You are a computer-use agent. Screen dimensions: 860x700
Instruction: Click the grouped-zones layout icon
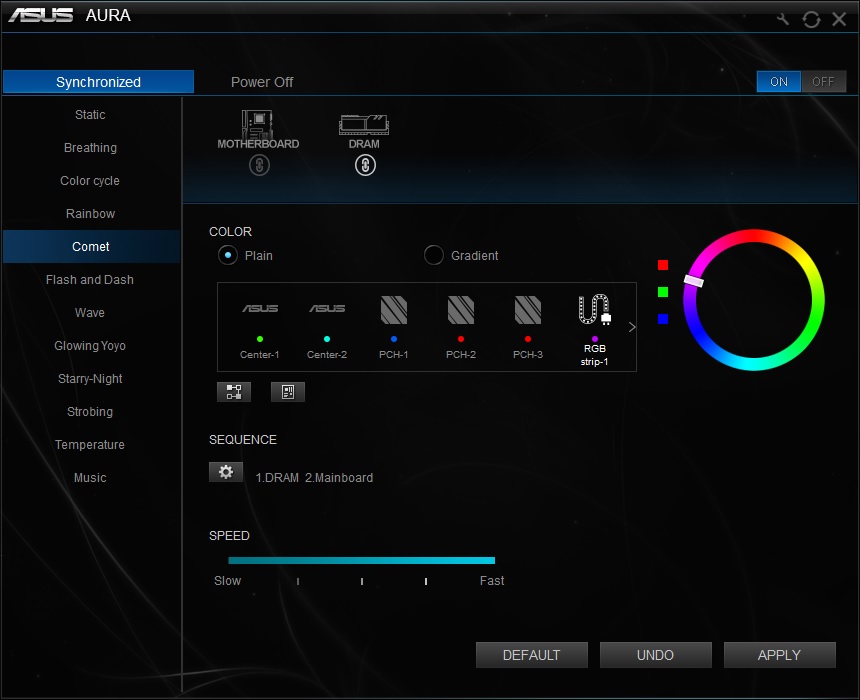pos(234,392)
